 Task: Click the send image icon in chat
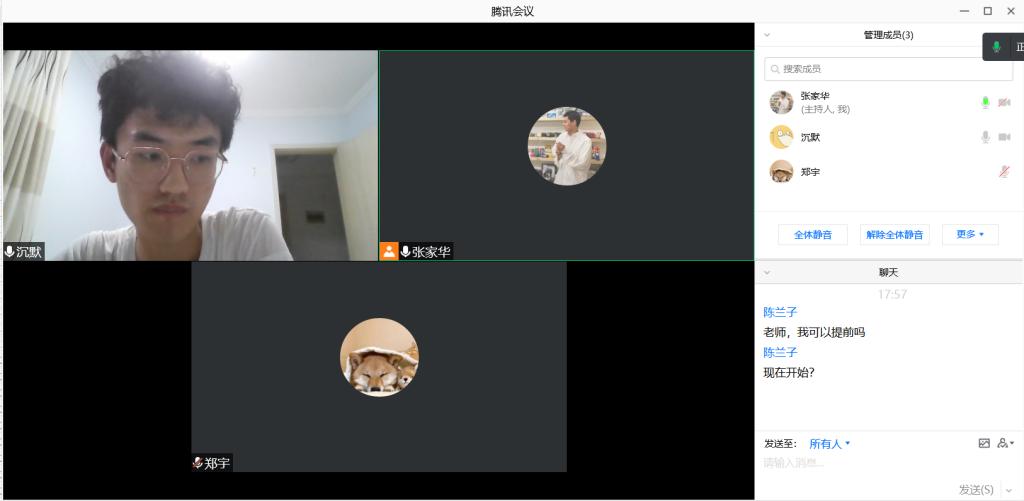point(984,444)
